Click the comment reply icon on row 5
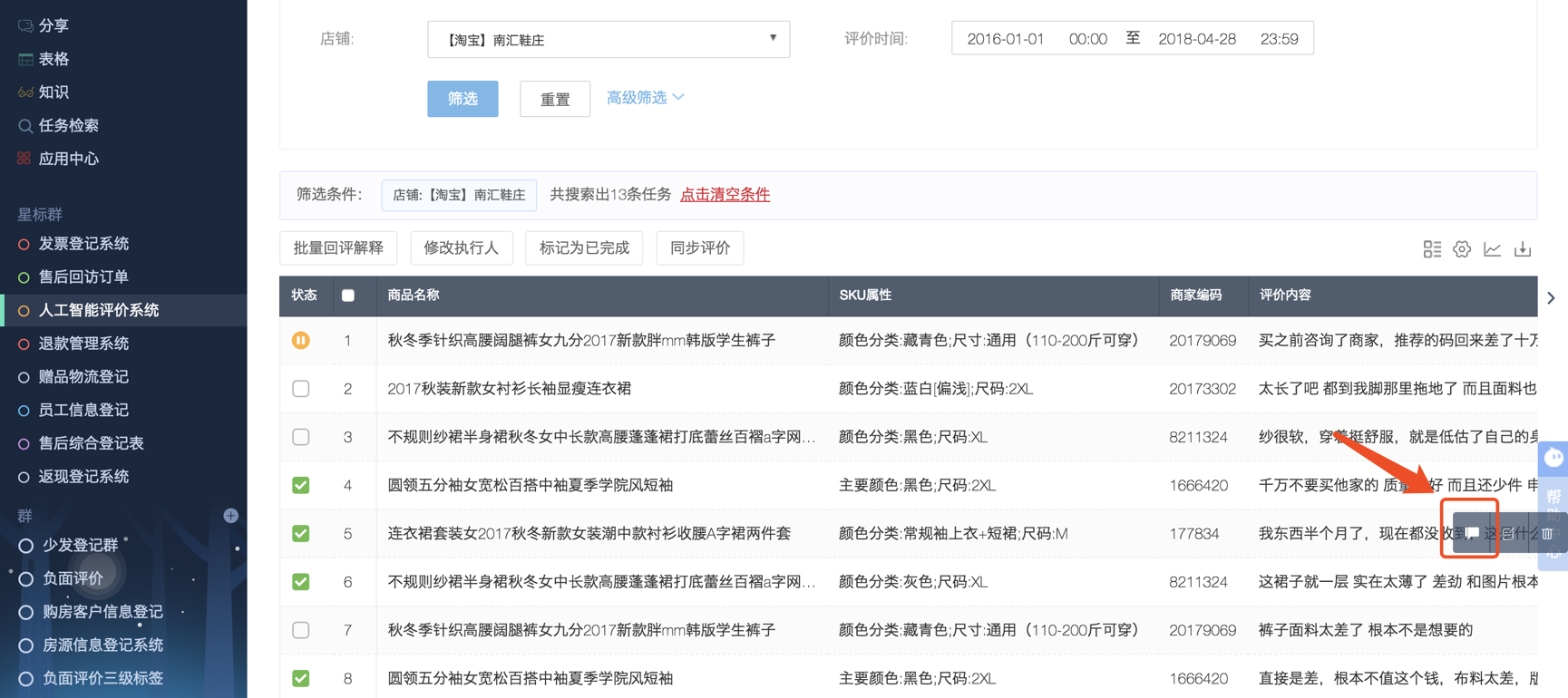 [1472, 533]
